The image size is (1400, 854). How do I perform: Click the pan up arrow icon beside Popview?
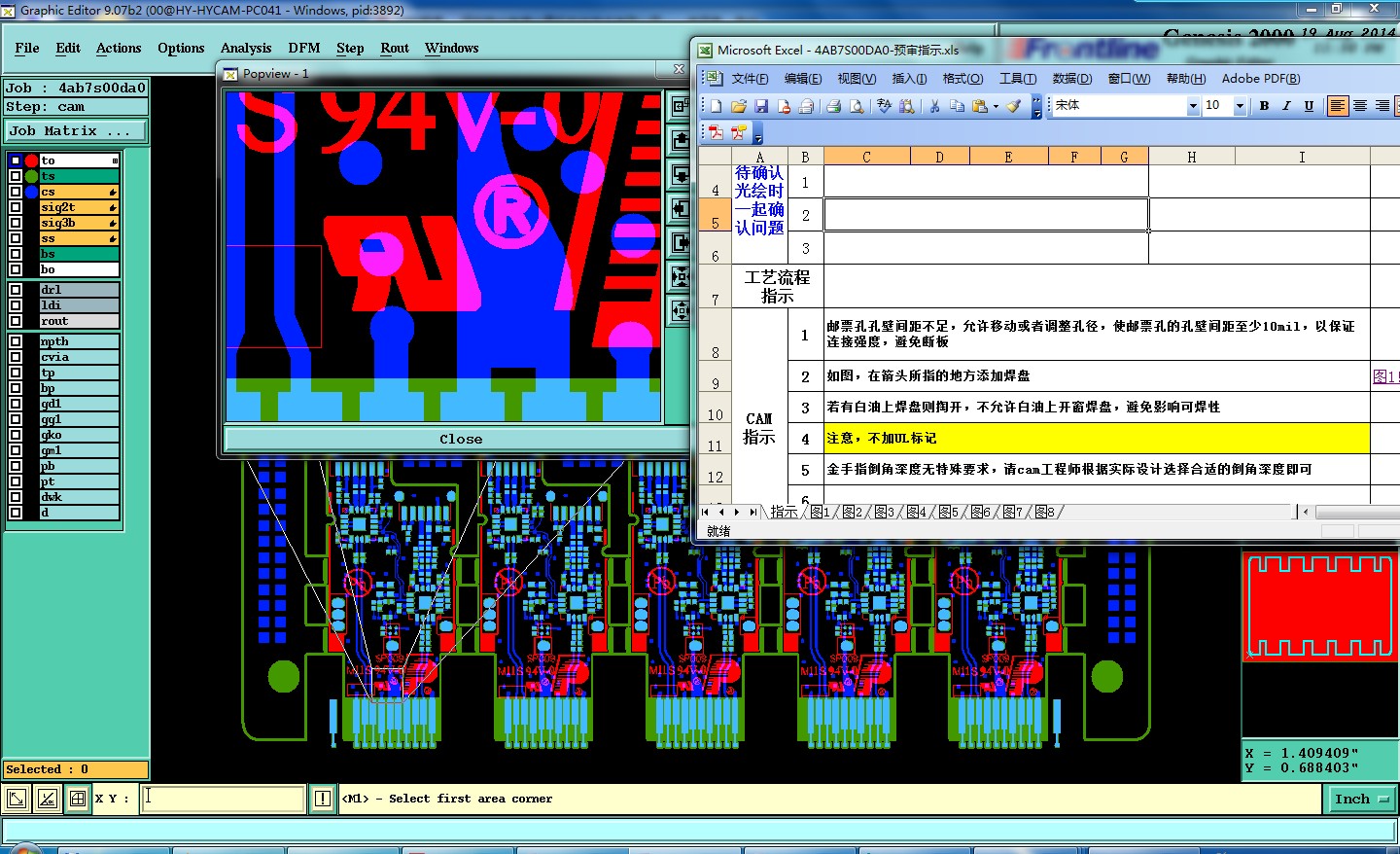tap(681, 139)
